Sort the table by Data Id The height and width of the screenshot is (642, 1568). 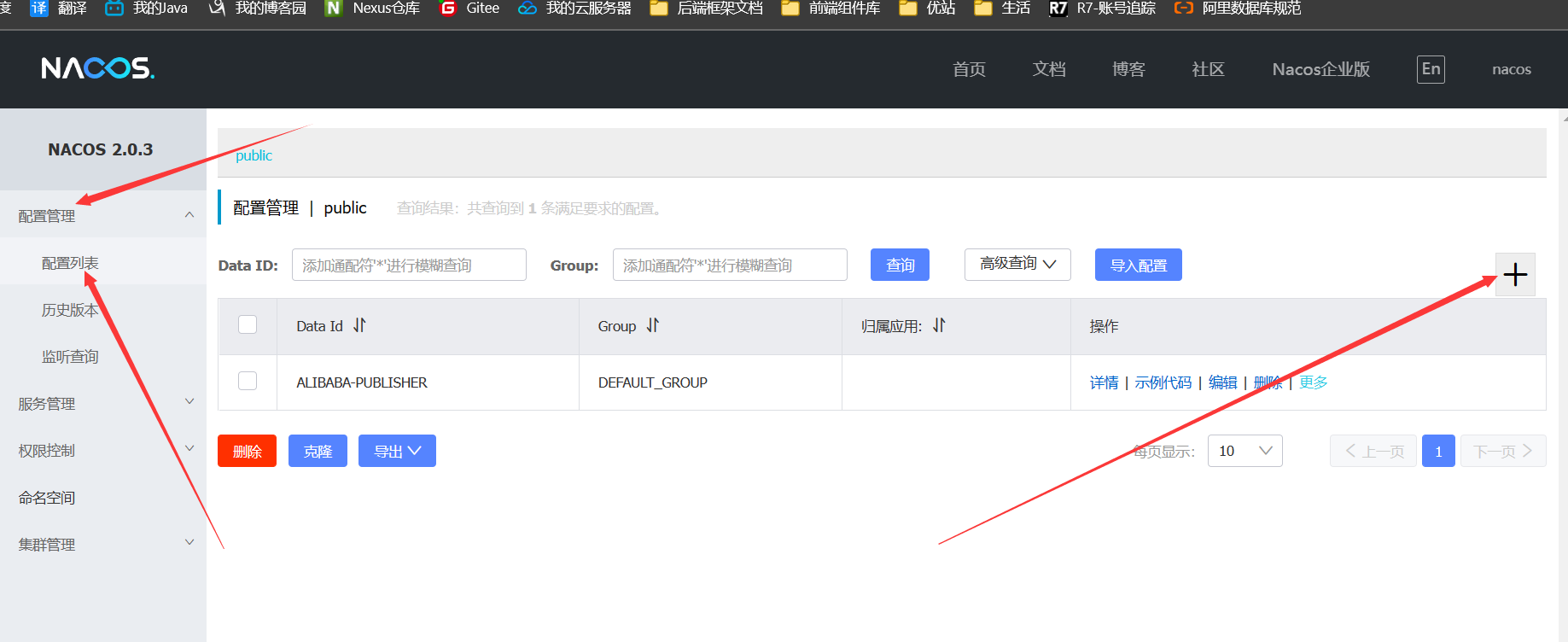coord(359,325)
